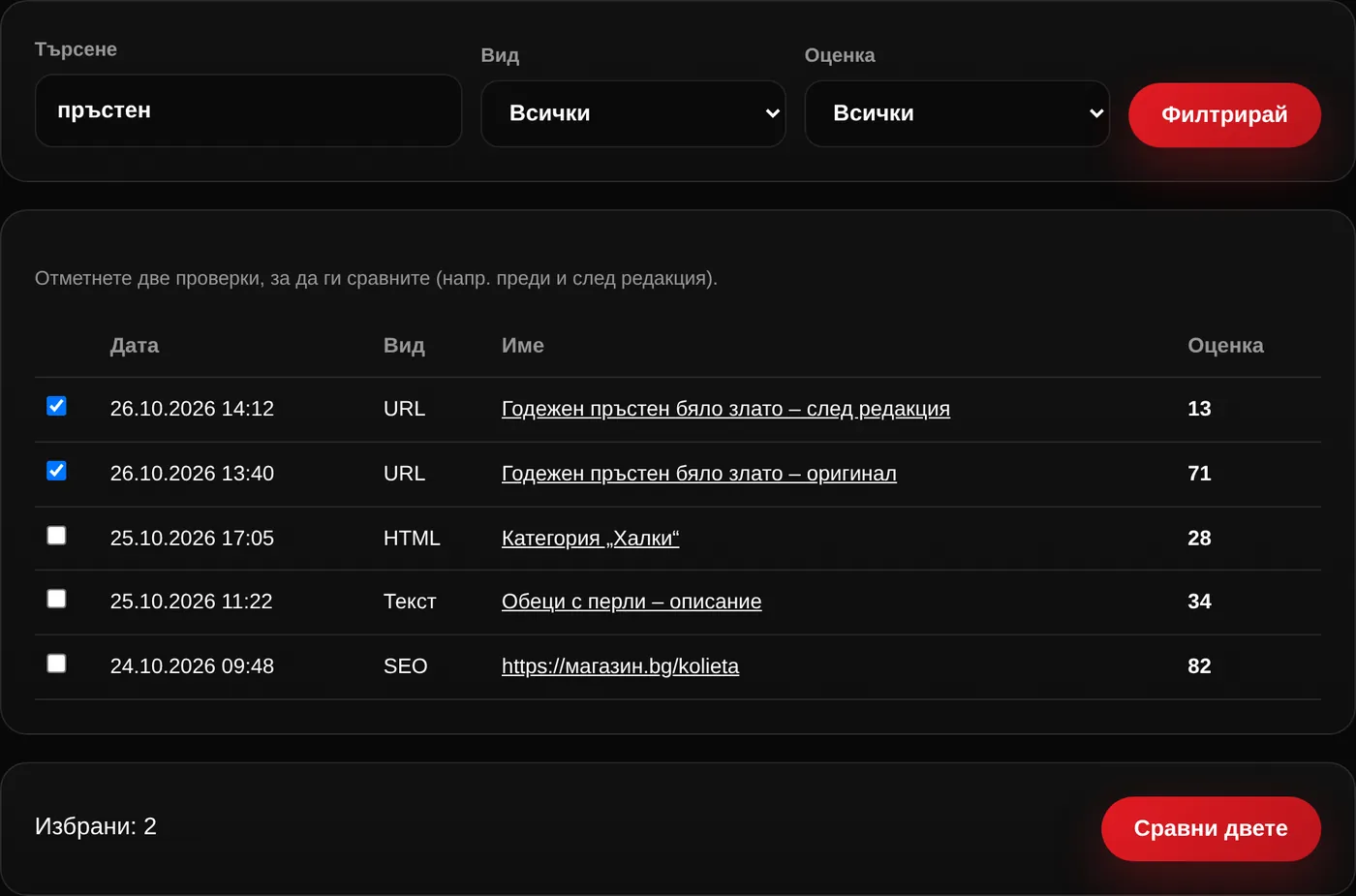Check the 24.10.2026 09:48 SEO row checkbox
This screenshot has width=1356, height=896.
click(x=56, y=664)
